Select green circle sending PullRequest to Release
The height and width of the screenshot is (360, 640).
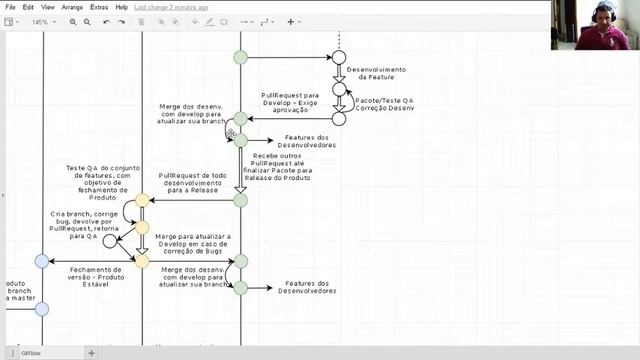[x=240, y=200]
